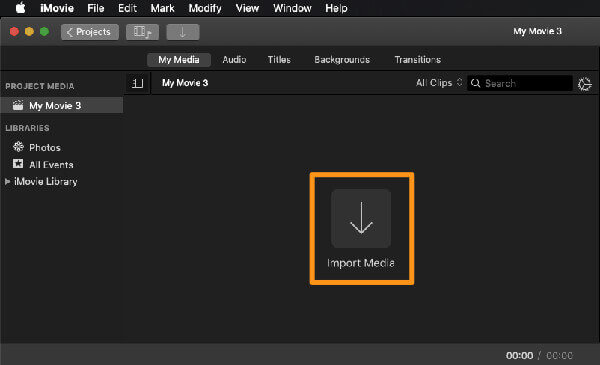The height and width of the screenshot is (365, 600).
Task: Select My Movie 3 in Project Media
Action: [62, 105]
